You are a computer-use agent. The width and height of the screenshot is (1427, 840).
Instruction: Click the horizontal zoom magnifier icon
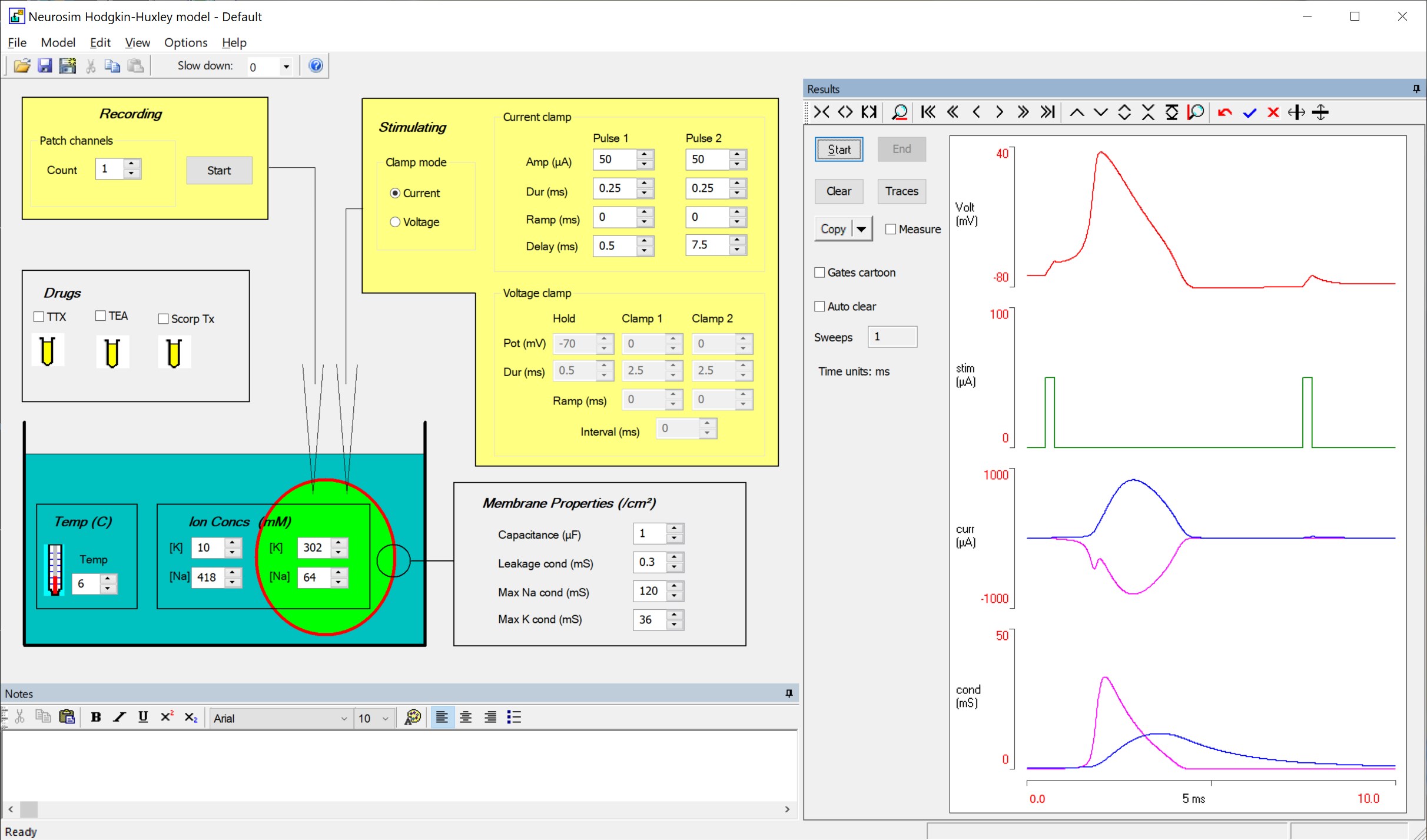click(x=899, y=112)
